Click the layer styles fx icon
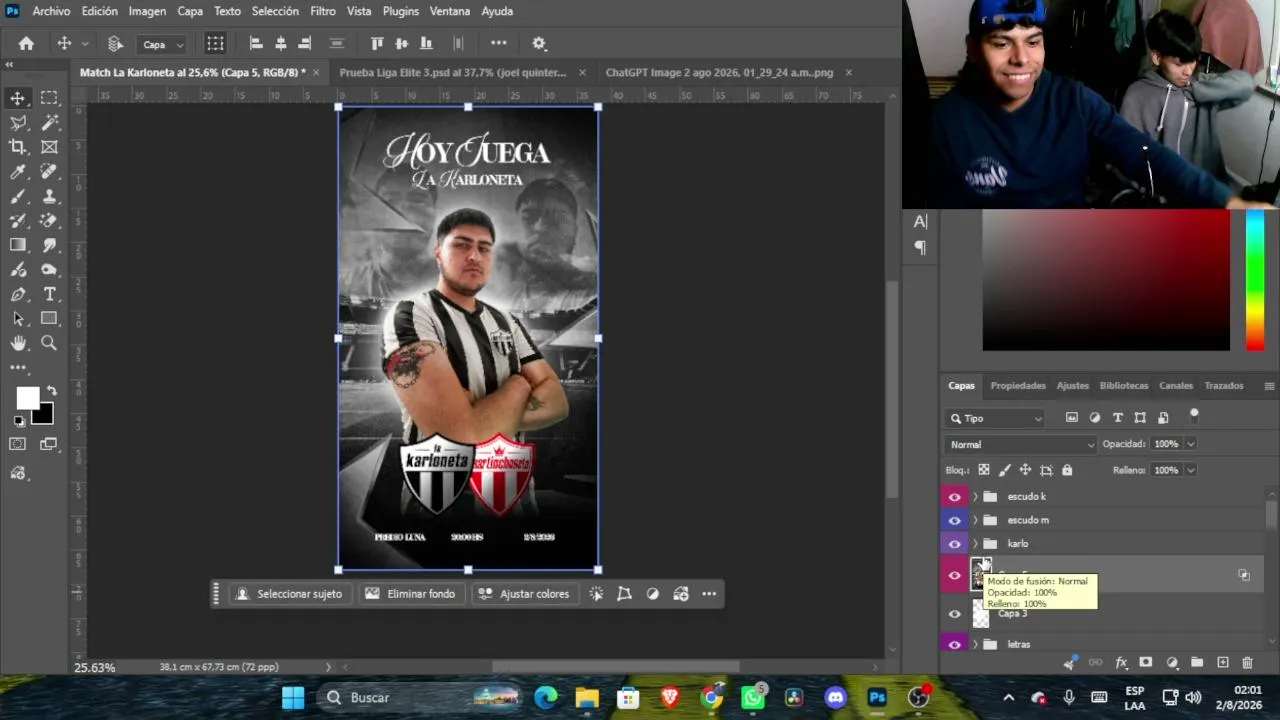 (1121, 662)
